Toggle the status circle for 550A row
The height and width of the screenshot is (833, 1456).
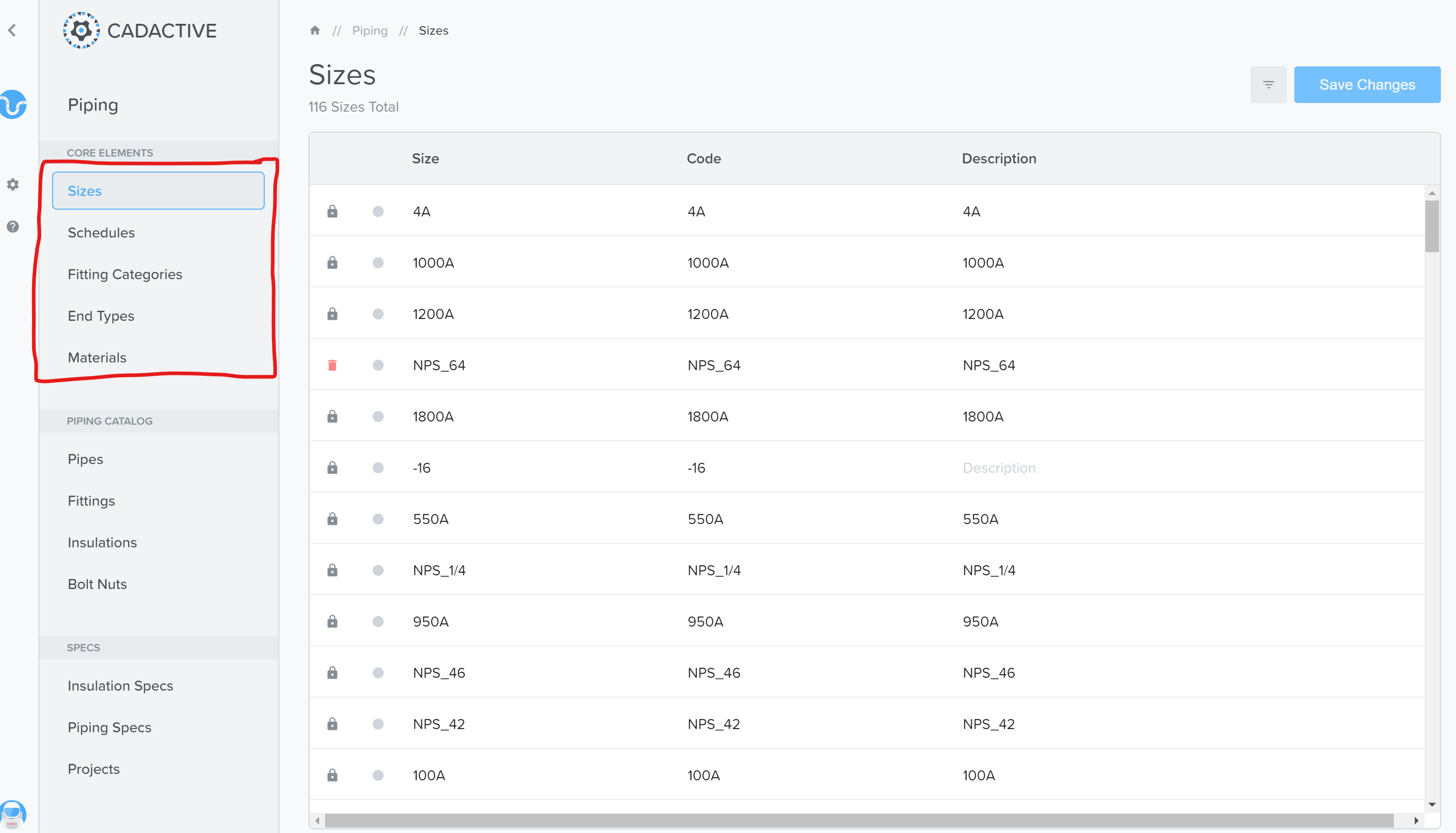click(x=378, y=519)
